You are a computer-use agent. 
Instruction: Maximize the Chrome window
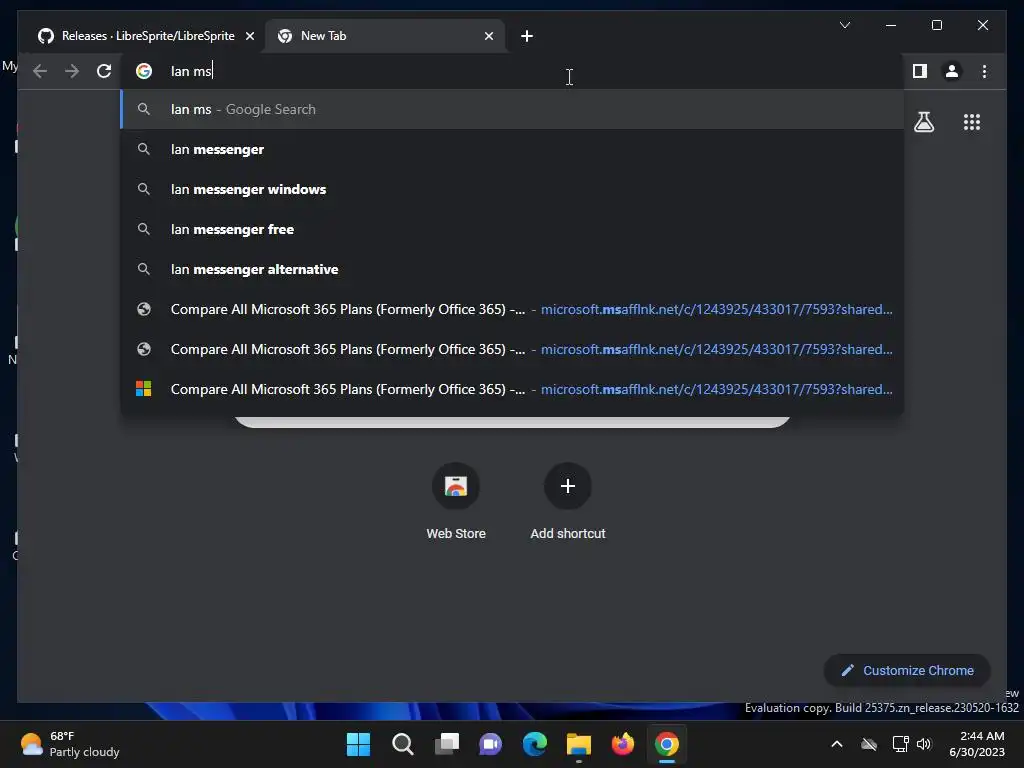(936, 25)
